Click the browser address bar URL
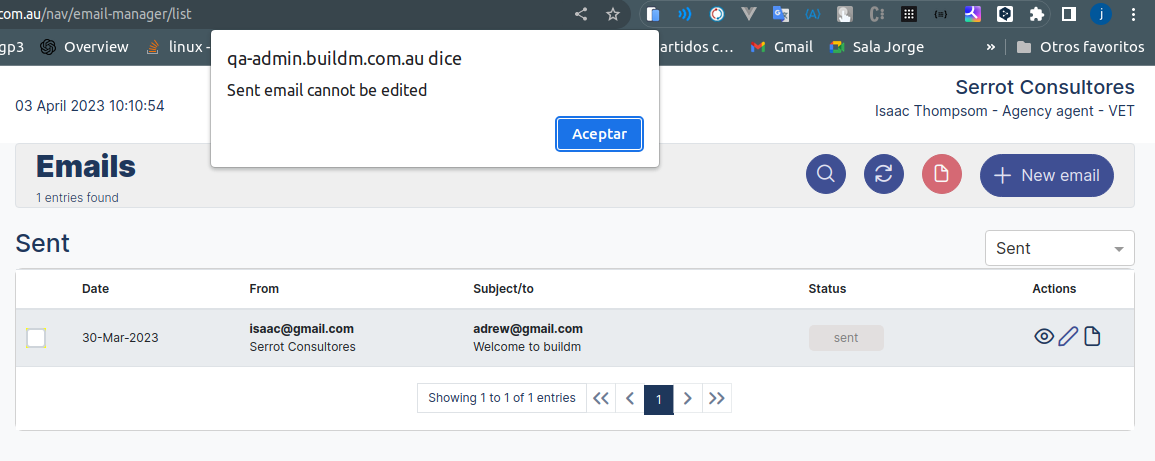1155x461 pixels. pos(96,14)
